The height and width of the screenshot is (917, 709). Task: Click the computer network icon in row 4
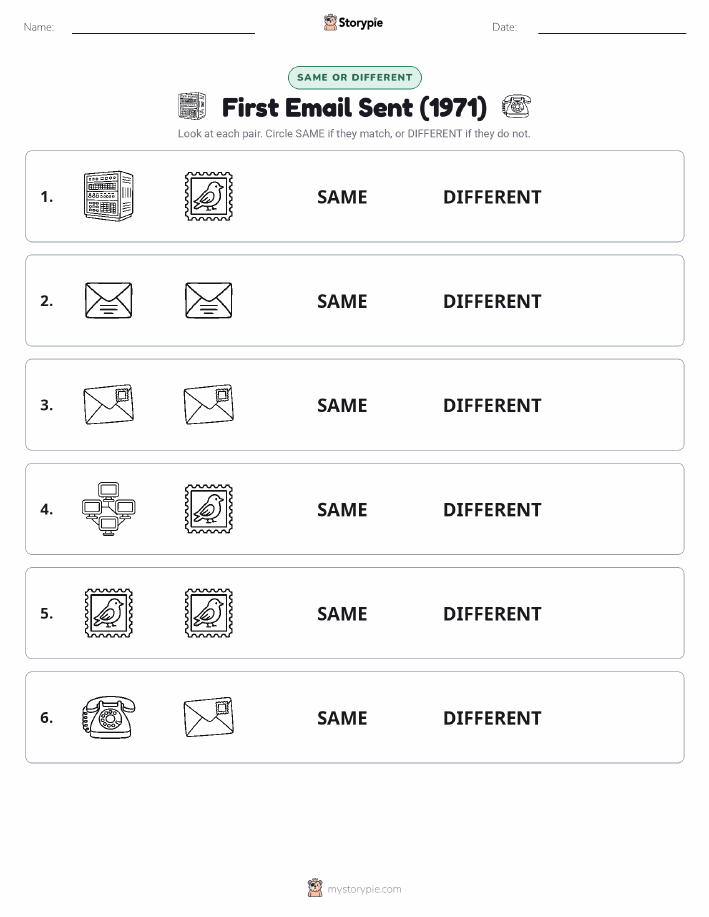109,509
